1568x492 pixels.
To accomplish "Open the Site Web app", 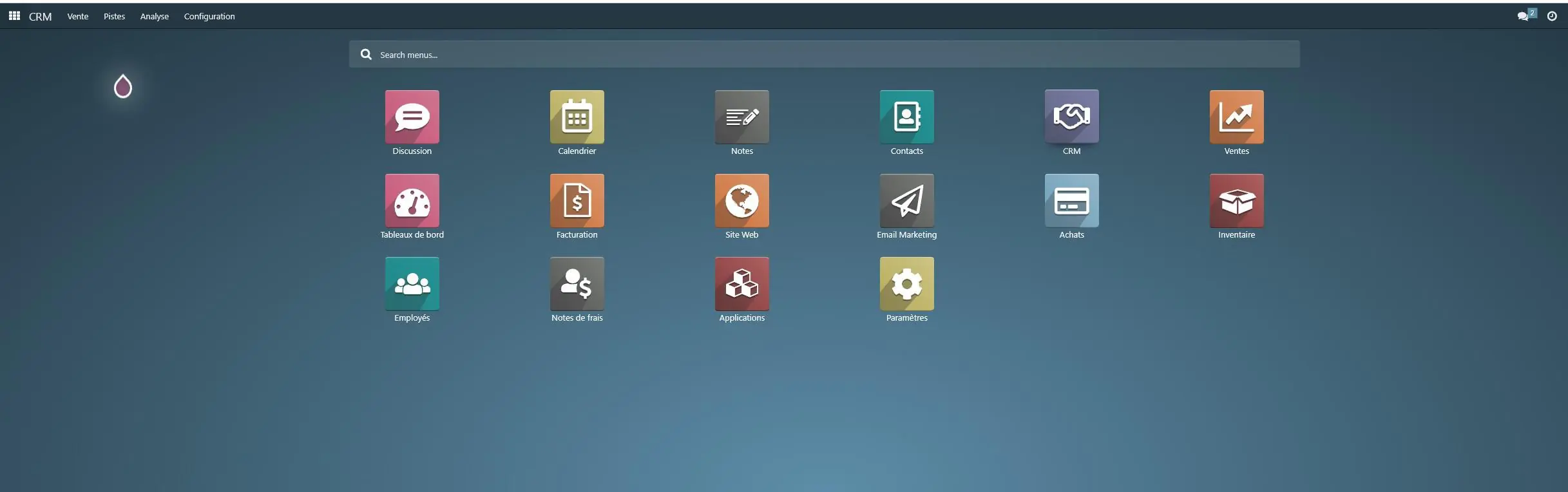I will (x=741, y=201).
